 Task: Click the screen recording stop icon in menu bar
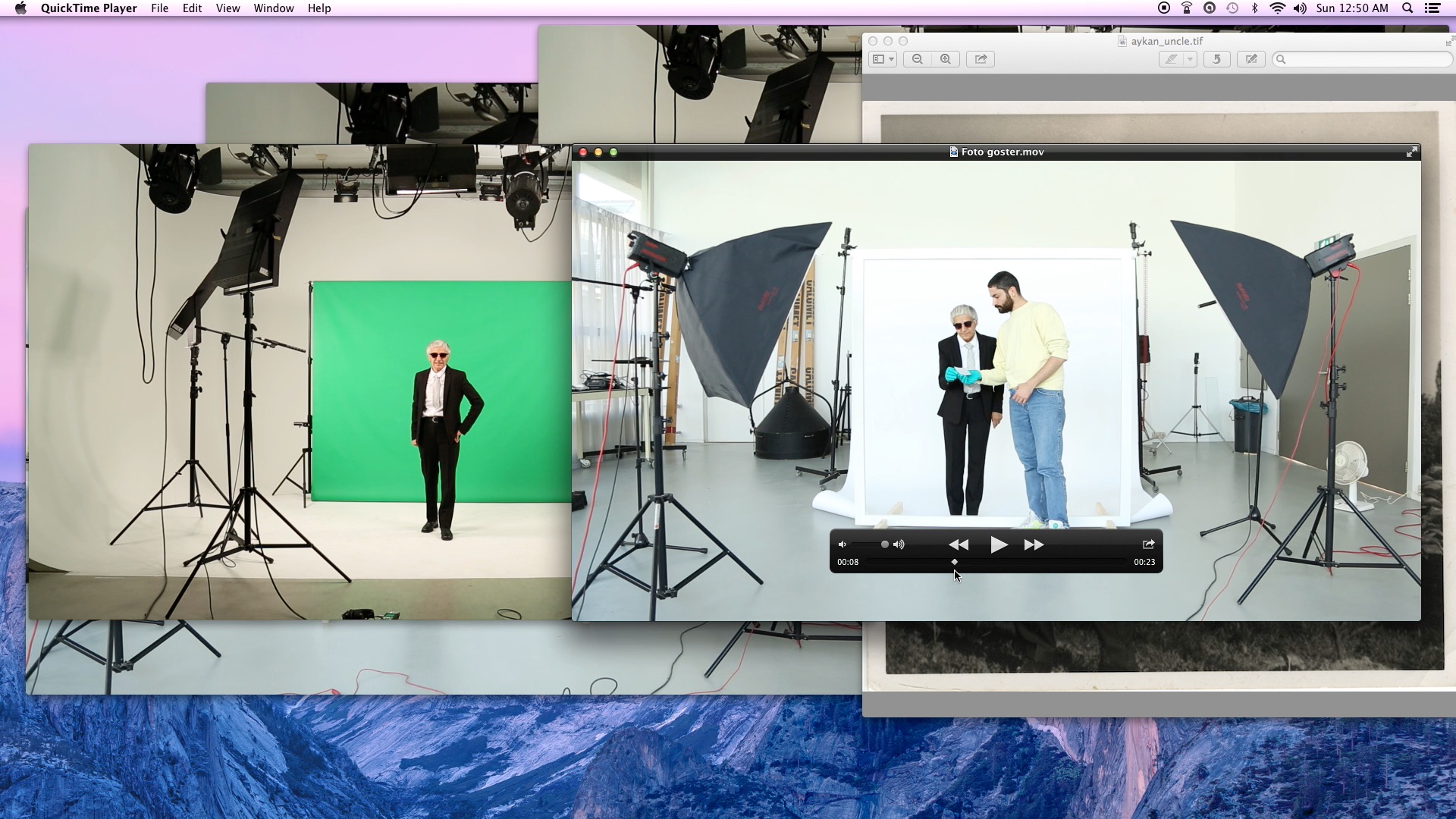[1164, 8]
